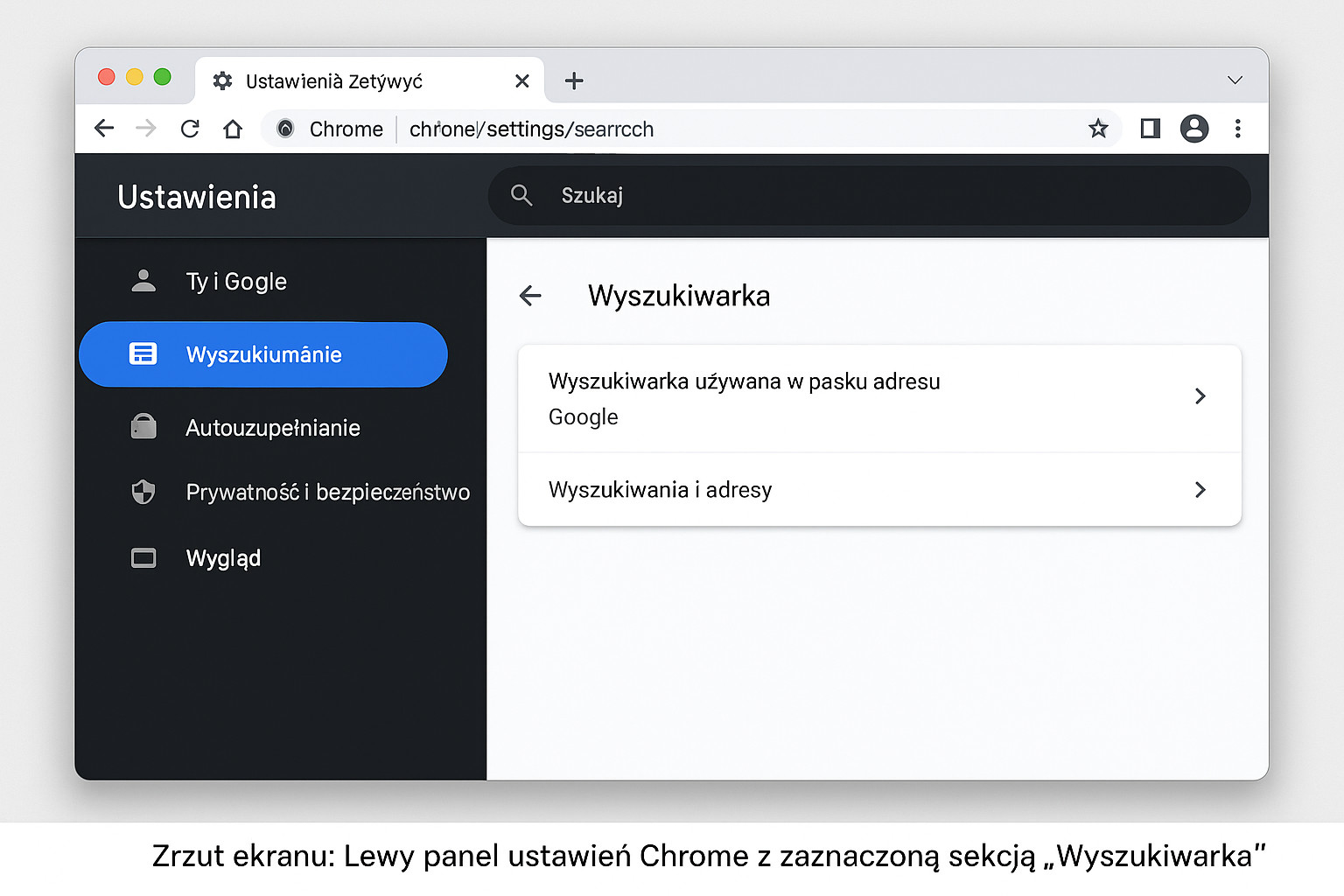Open the side panel icon
Screen dimensions: 1344x896
point(1150,129)
